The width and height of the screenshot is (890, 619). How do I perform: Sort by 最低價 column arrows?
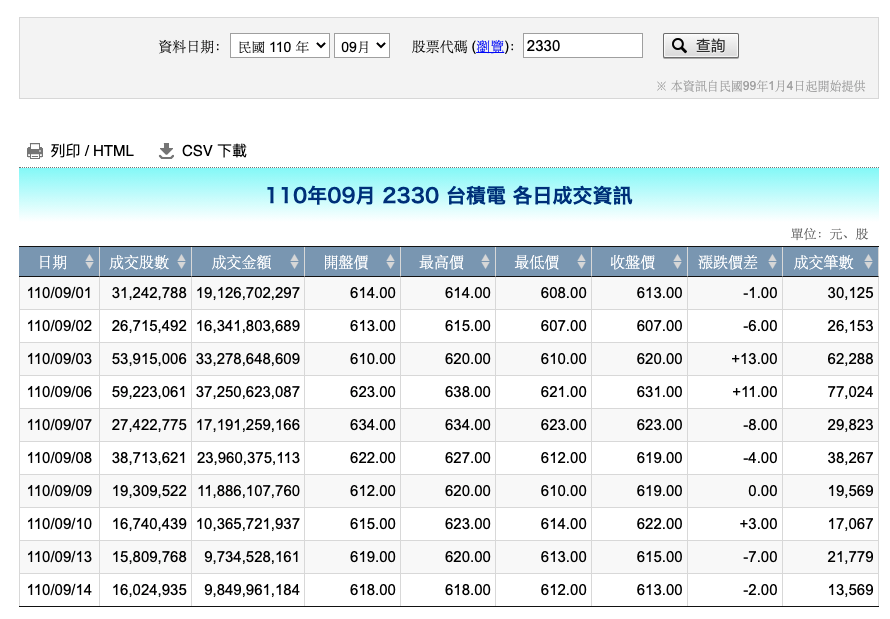tap(581, 262)
